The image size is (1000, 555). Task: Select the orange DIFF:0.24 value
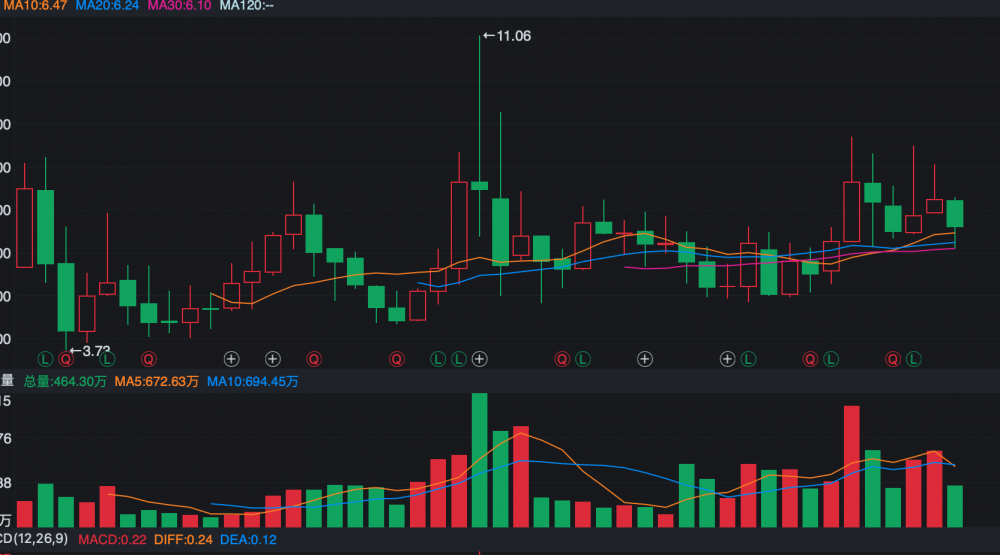[182, 540]
